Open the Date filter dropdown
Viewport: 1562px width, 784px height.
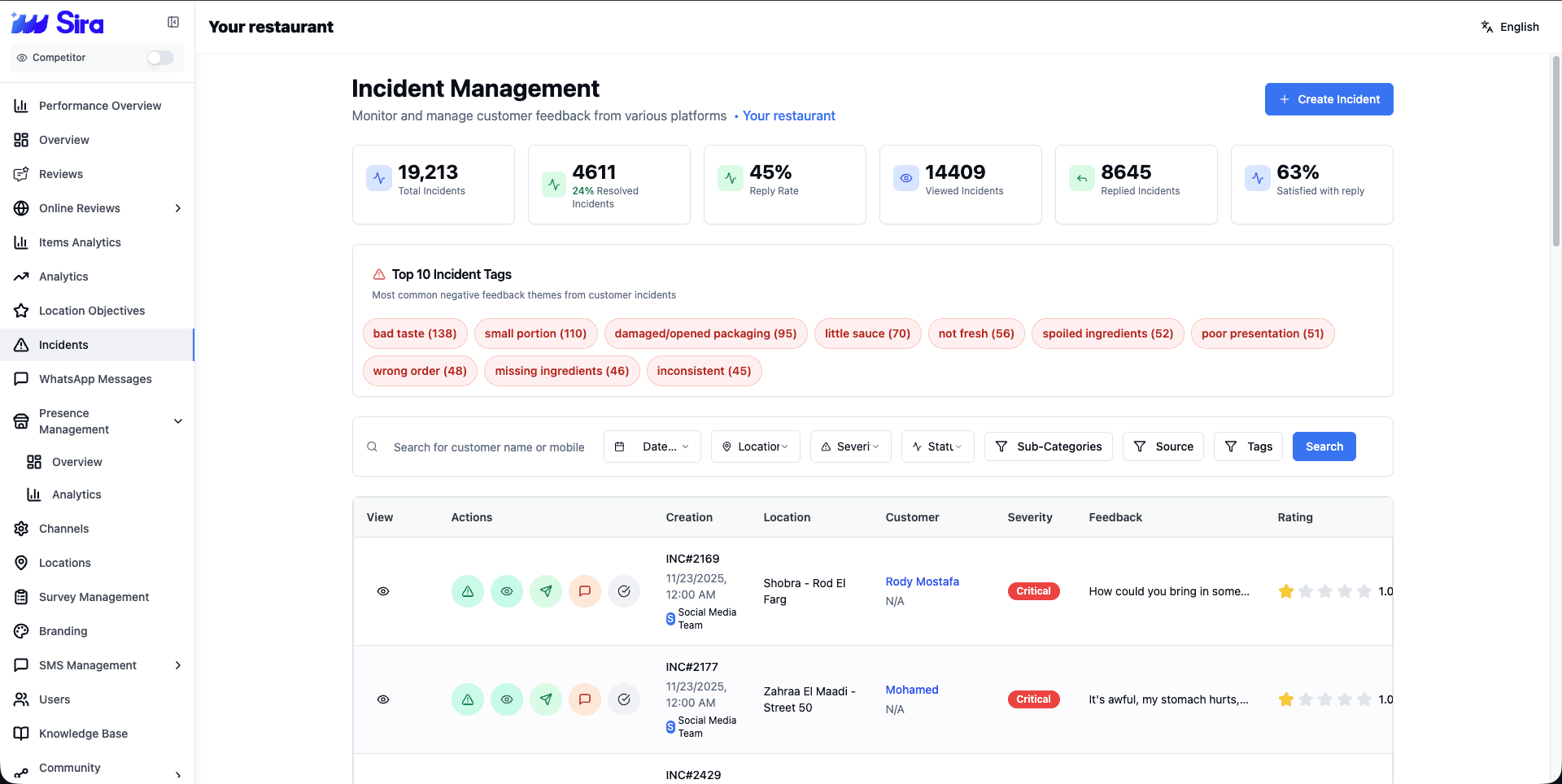pos(652,446)
